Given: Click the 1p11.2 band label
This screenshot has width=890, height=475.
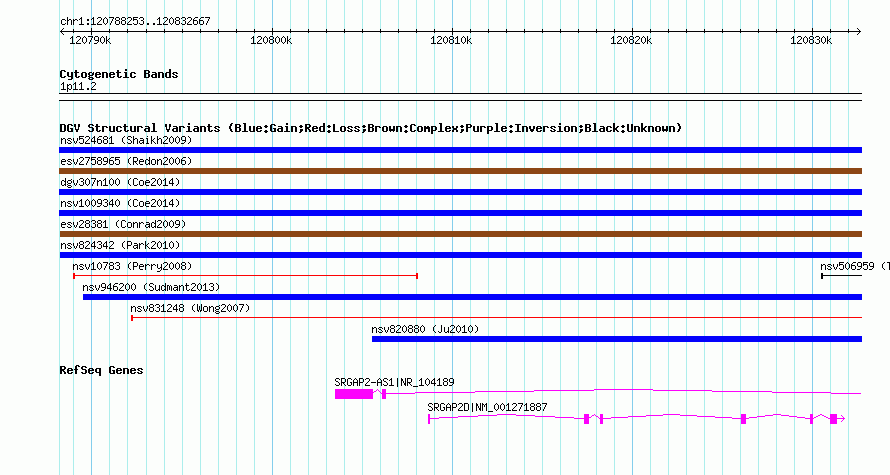Looking at the screenshot, I should [78, 87].
